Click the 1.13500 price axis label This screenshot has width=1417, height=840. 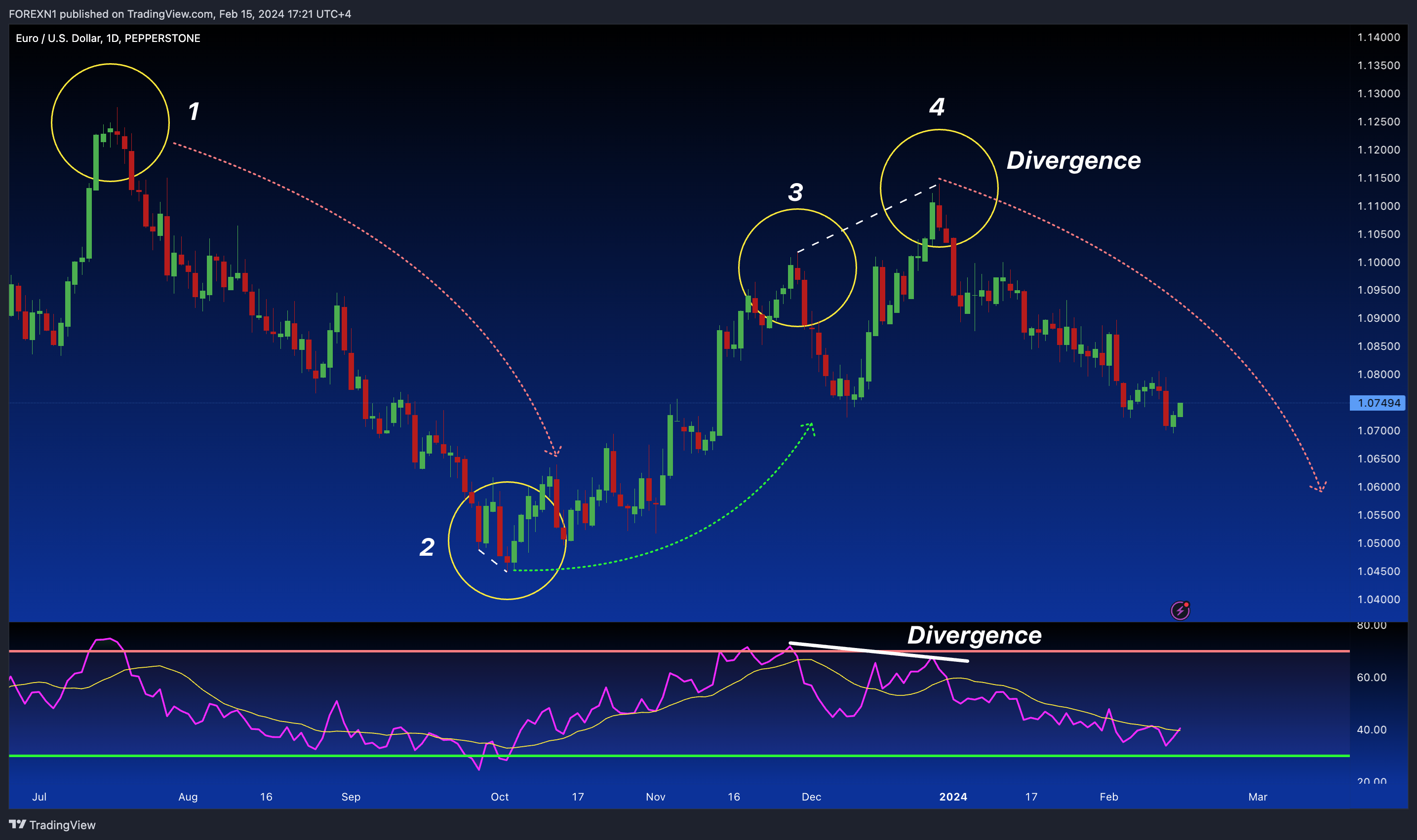(1378, 65)
